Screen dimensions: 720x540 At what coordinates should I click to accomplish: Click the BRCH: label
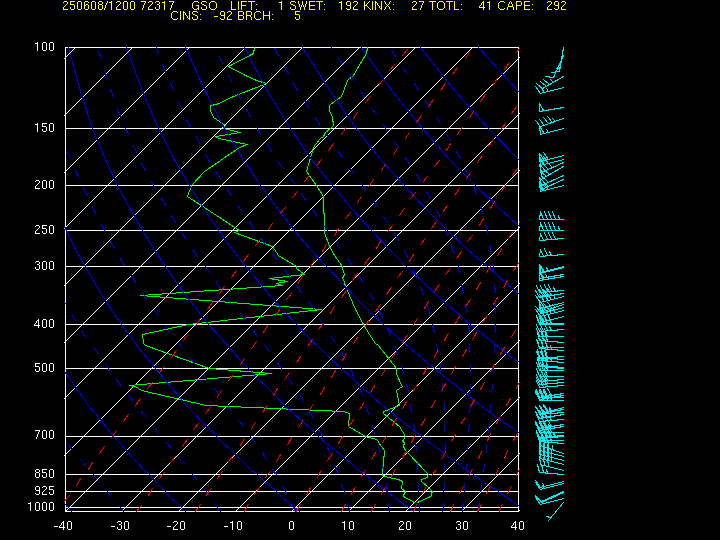coord(256,16)
